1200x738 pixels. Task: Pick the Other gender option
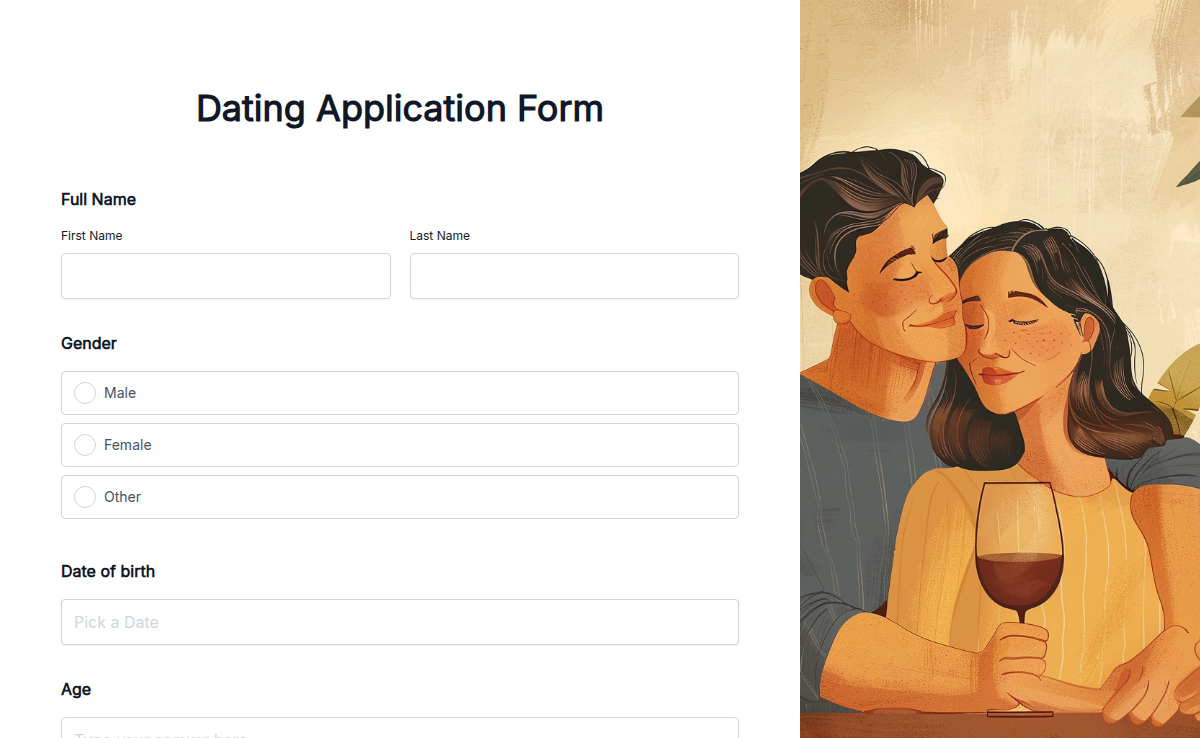point(85,497)
